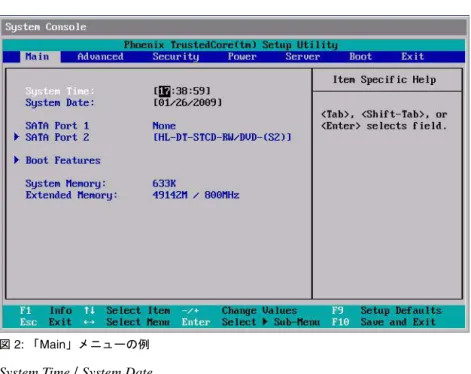471x374 pixels.
Task: Click the Select Menu footer label
Action: click(x=138, y=322)
